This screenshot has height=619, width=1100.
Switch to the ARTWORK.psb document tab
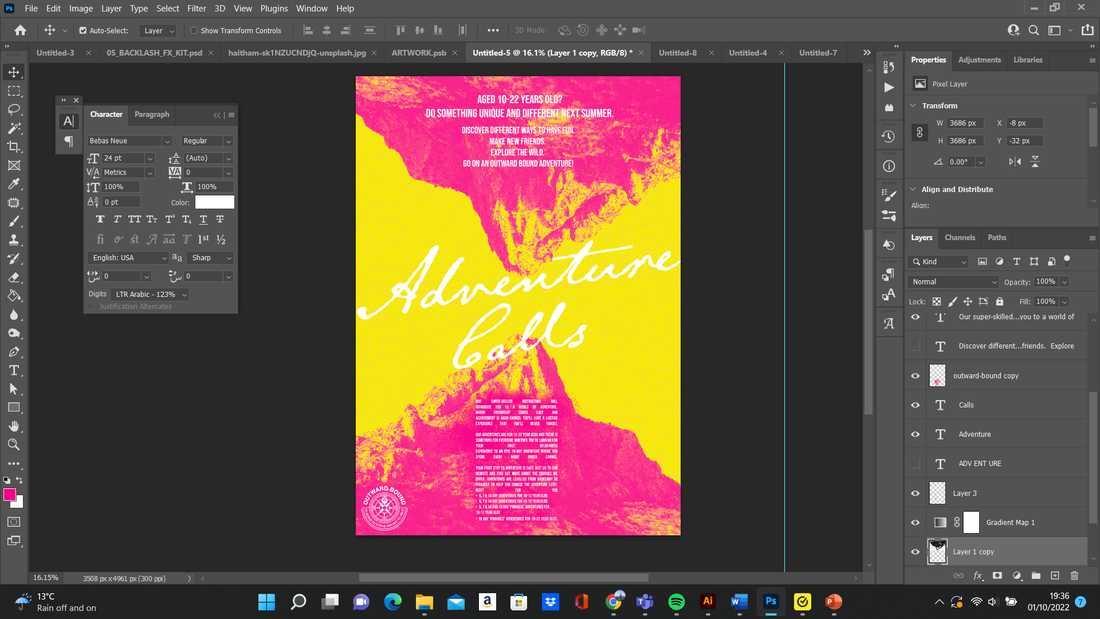click(419, 53)
